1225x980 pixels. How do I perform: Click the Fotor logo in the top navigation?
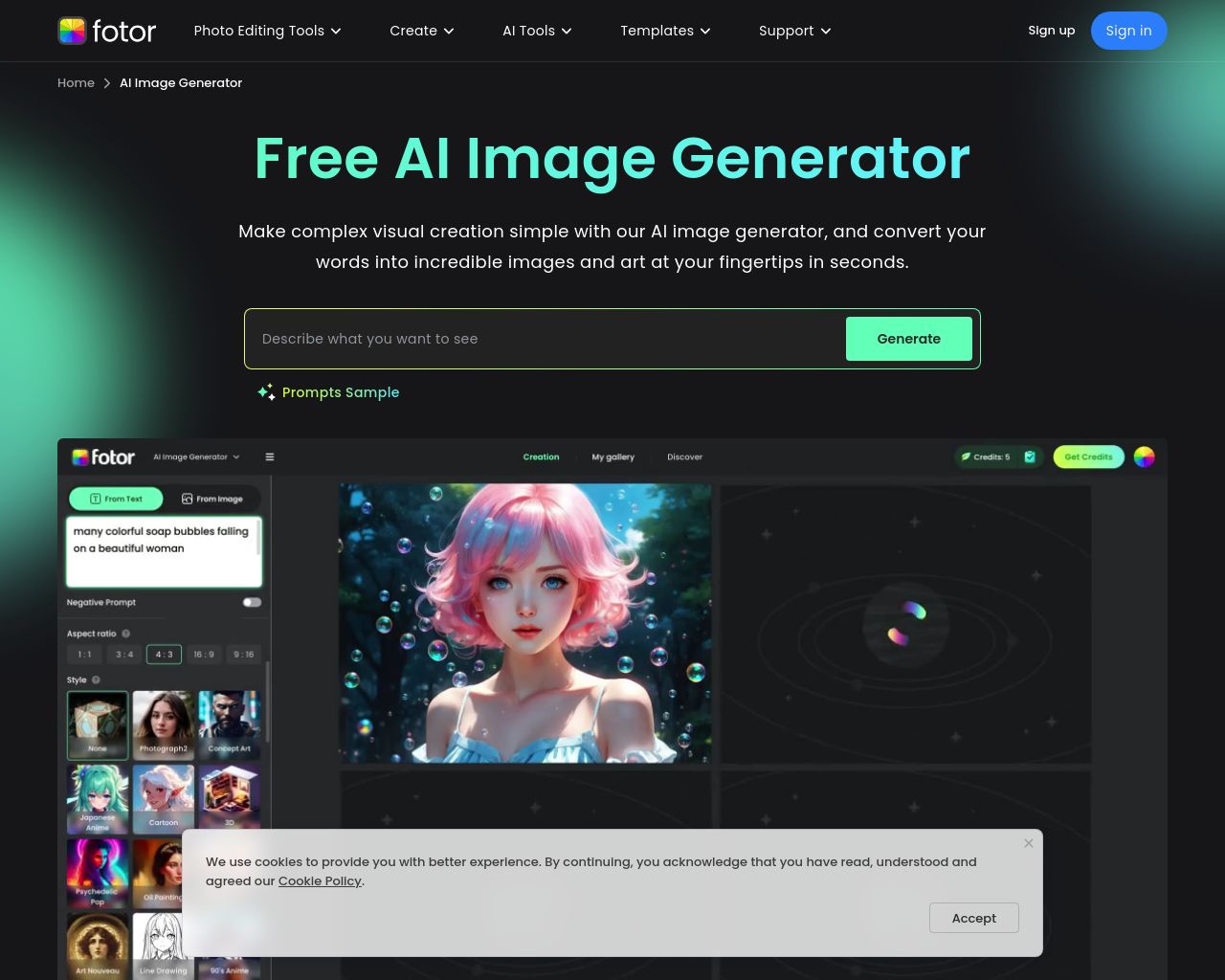point(107,31)
